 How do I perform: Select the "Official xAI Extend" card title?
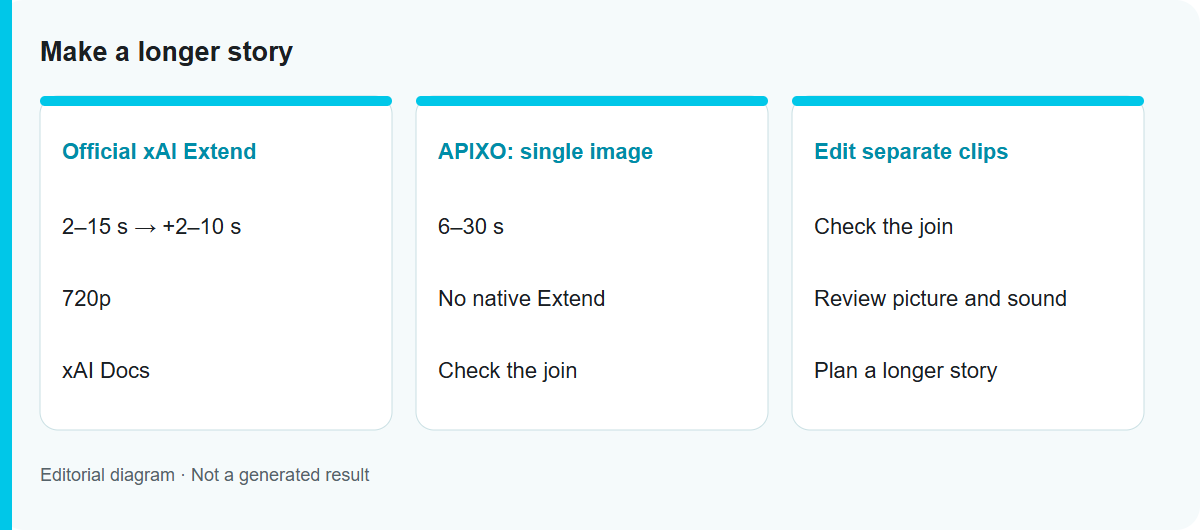coord(159,152)
